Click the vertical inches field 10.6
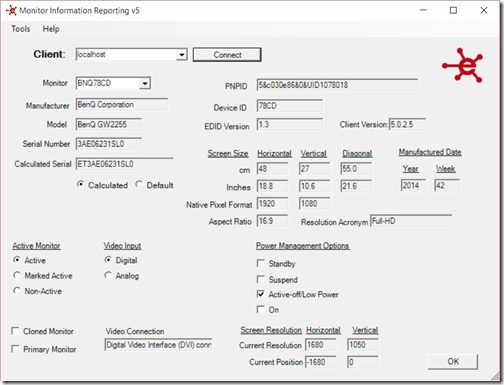The width and height of the screenshot is (504, 385). [314, 186]
